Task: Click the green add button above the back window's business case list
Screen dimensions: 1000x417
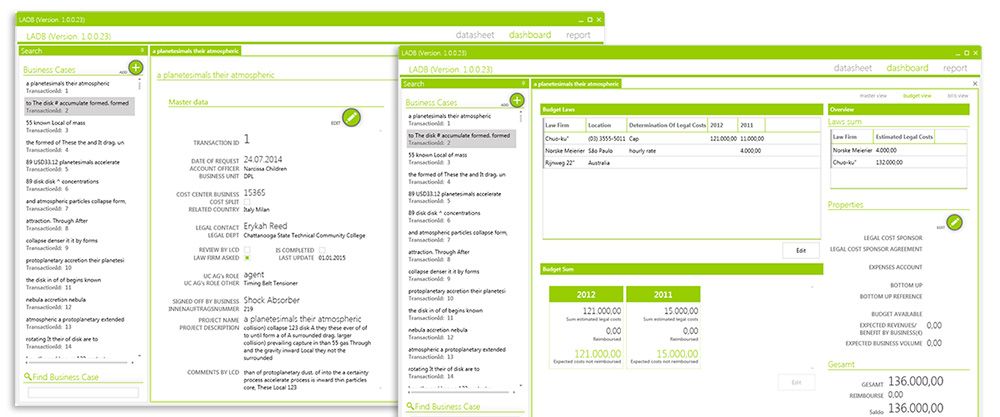Action: 136,68
